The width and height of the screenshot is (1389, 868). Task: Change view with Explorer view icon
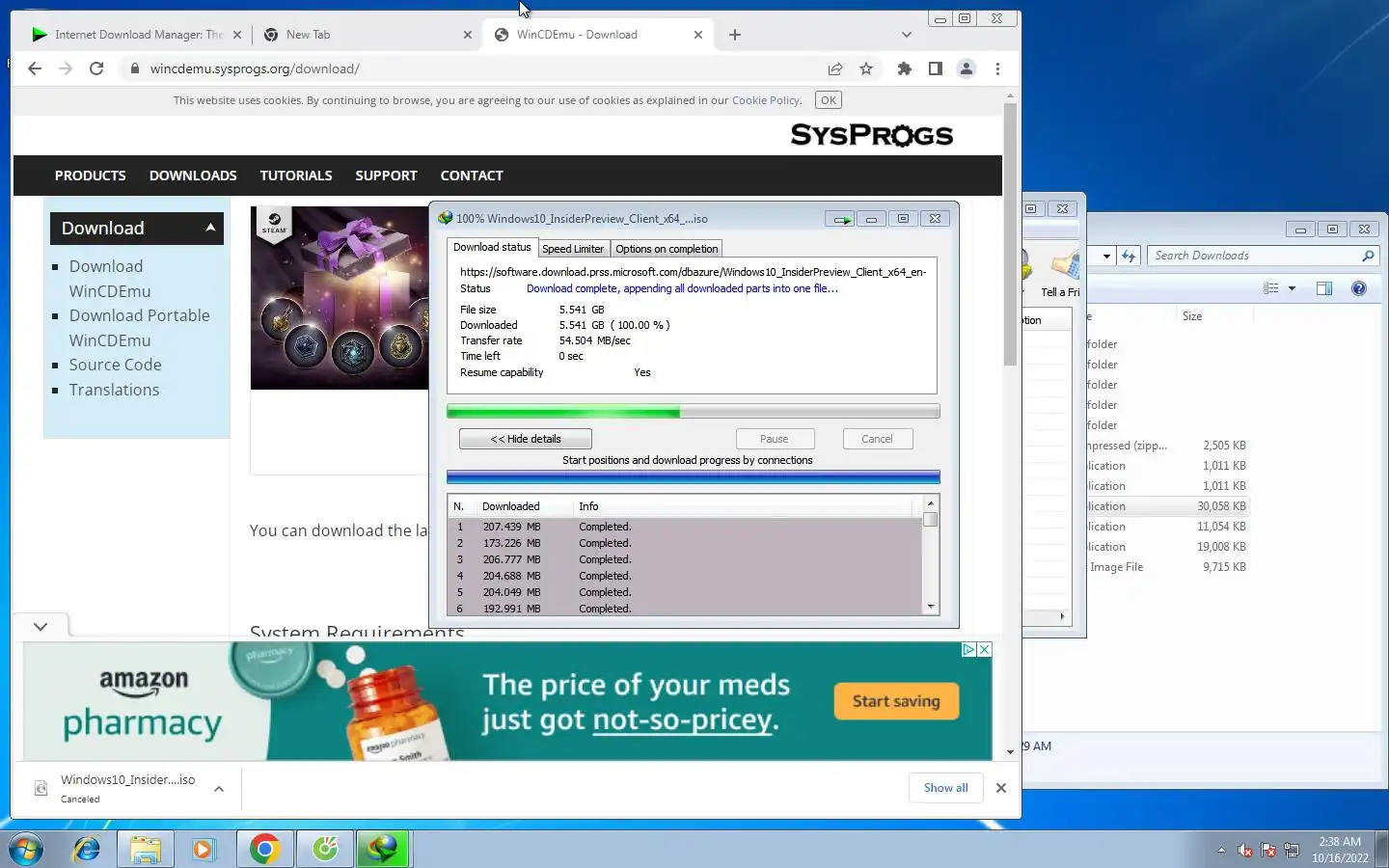(1271, 288)
